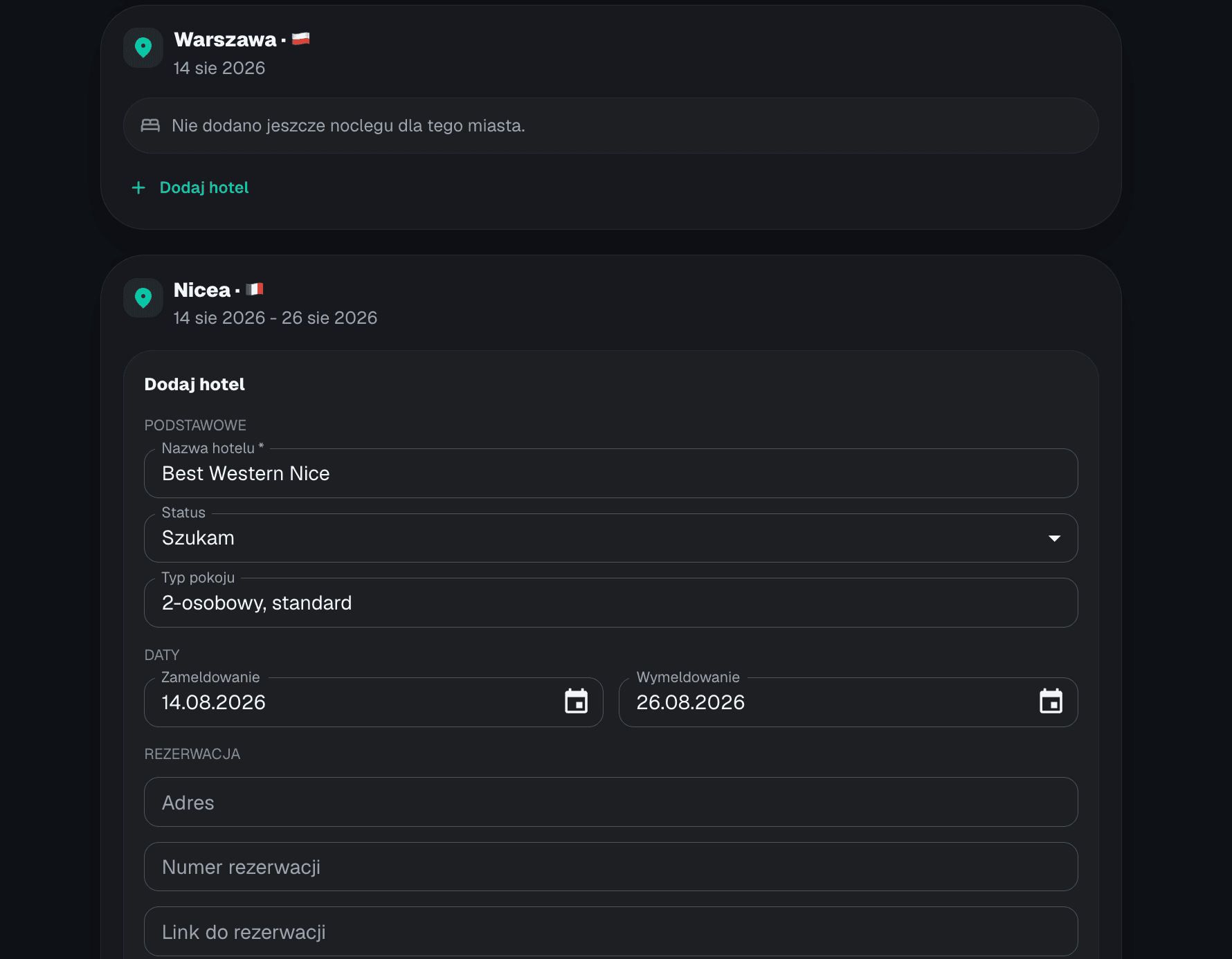The height and width of the screenshot is (959, 1232).
Task: Click the Warszawa date 14 sie 2026
Action: tap(219, 68)
